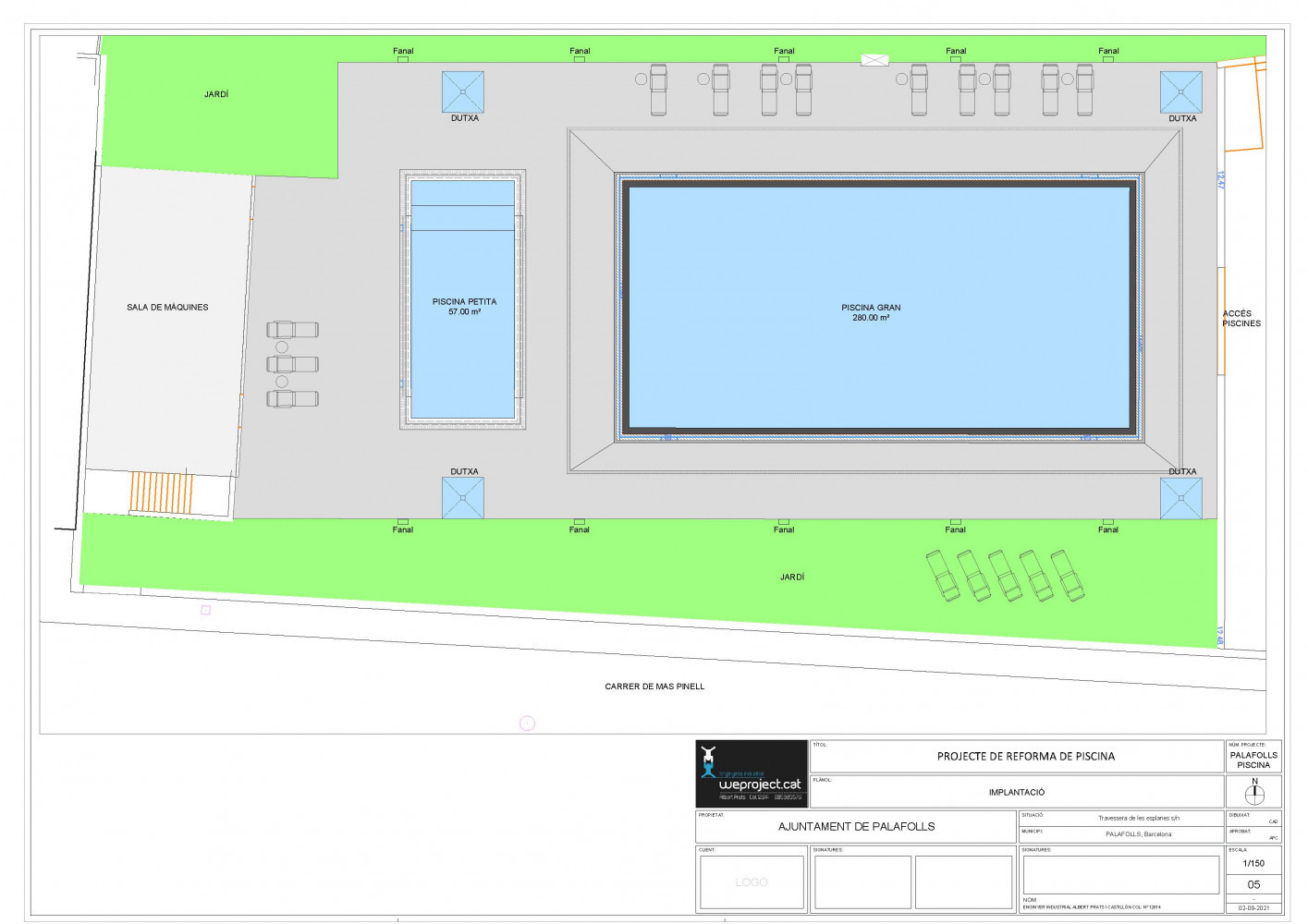Select the ENGINYER INDUSTRIAL ALBERT PRATS line
Viewport: 1308px width, 924px height.
[1092, 906]
